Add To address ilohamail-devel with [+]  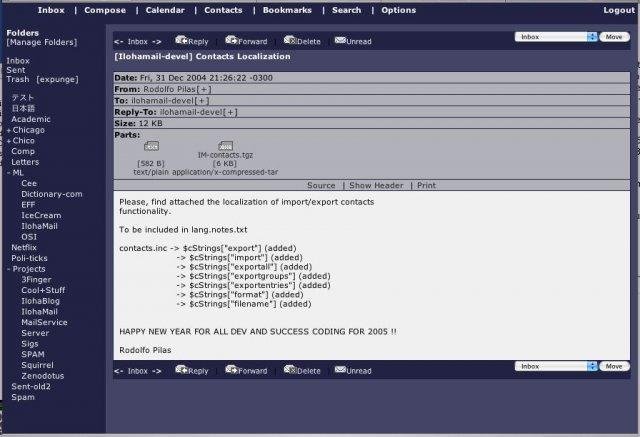click(x=202, y=100)
